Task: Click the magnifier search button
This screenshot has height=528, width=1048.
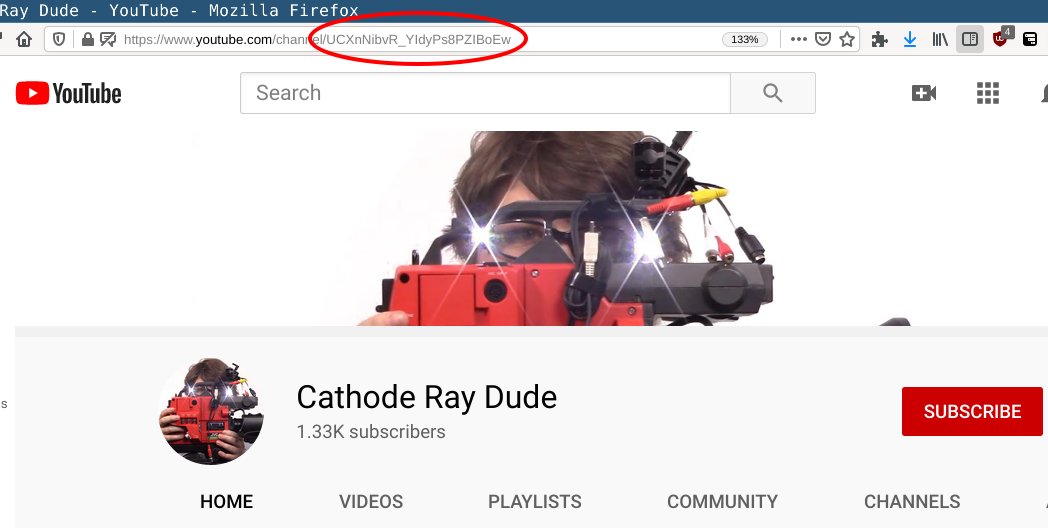Action: point(773,93)
